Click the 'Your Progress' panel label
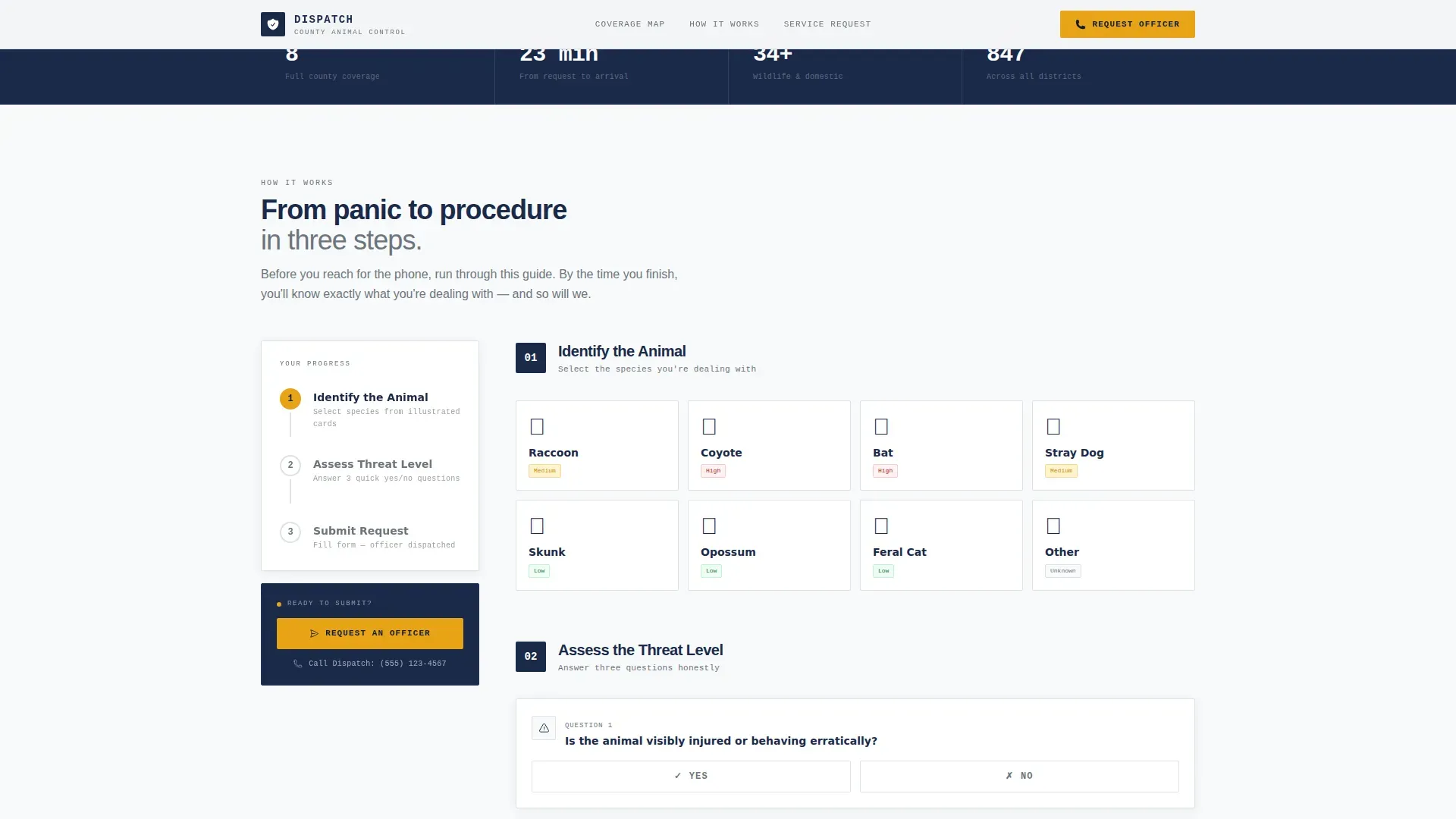Viewport: 1456px width, 819px height. pos(315,364)
